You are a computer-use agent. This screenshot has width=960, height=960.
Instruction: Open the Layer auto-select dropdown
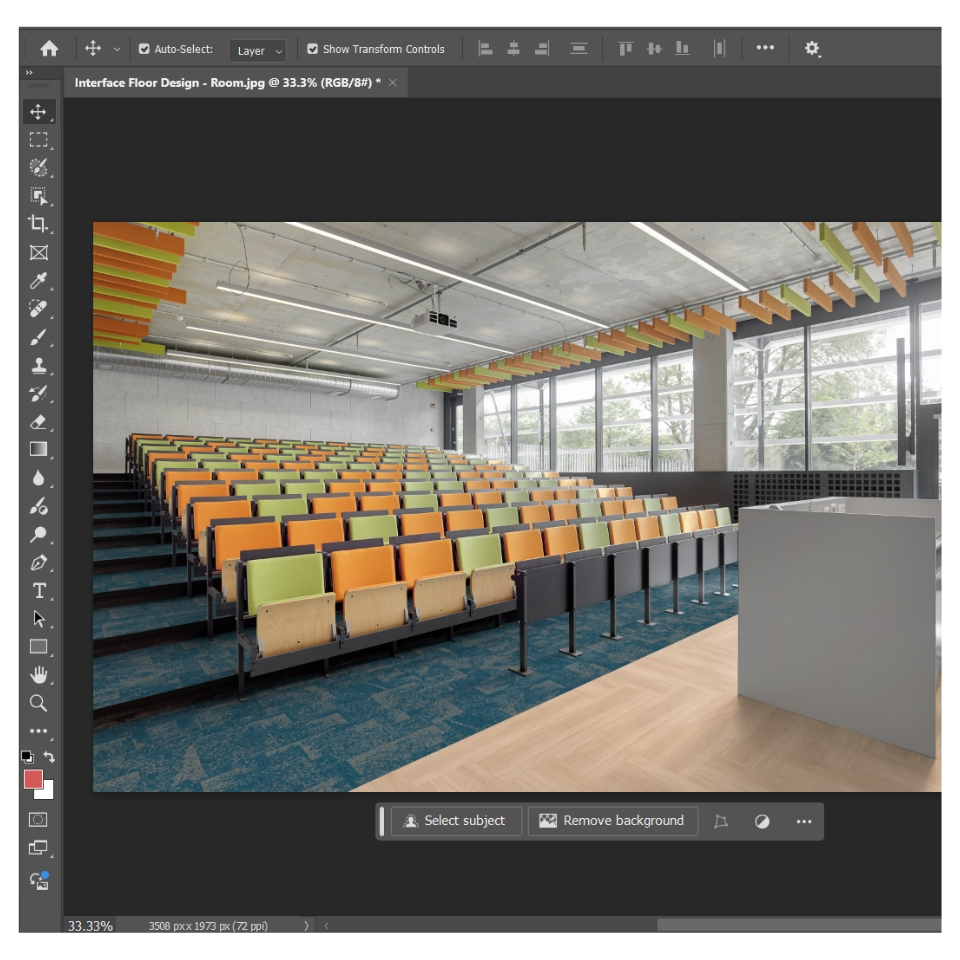click(x=259, y=50)
